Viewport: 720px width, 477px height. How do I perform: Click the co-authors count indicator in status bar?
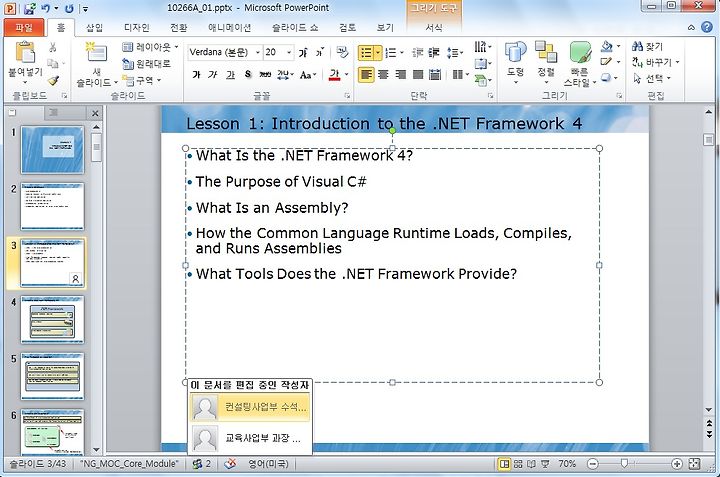[202, 464]
